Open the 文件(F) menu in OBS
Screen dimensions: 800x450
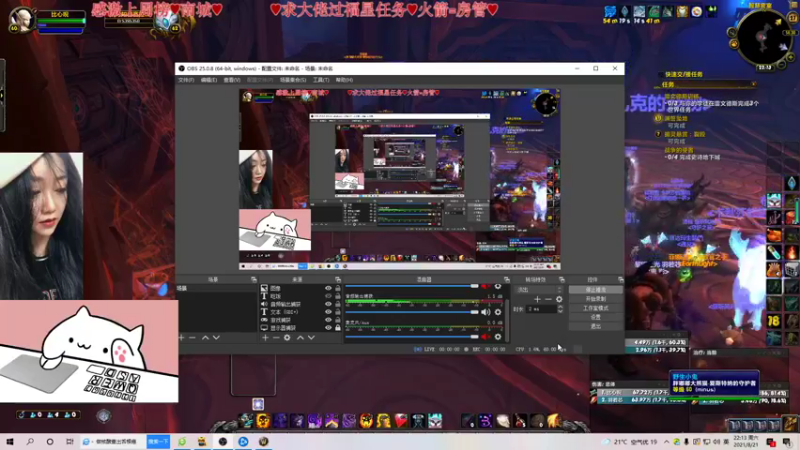(x=186, y=80)
